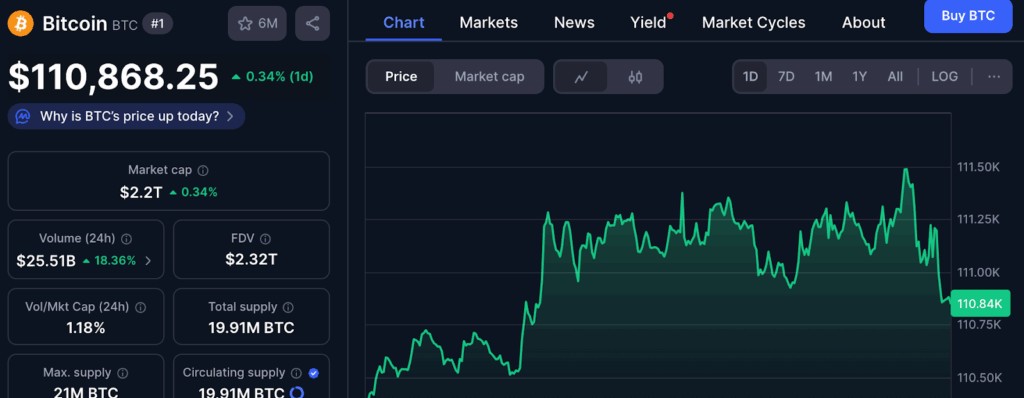Click the Buy BTC button
The height and width of the screenshot is (398, 1024).
tap(968, 16)
